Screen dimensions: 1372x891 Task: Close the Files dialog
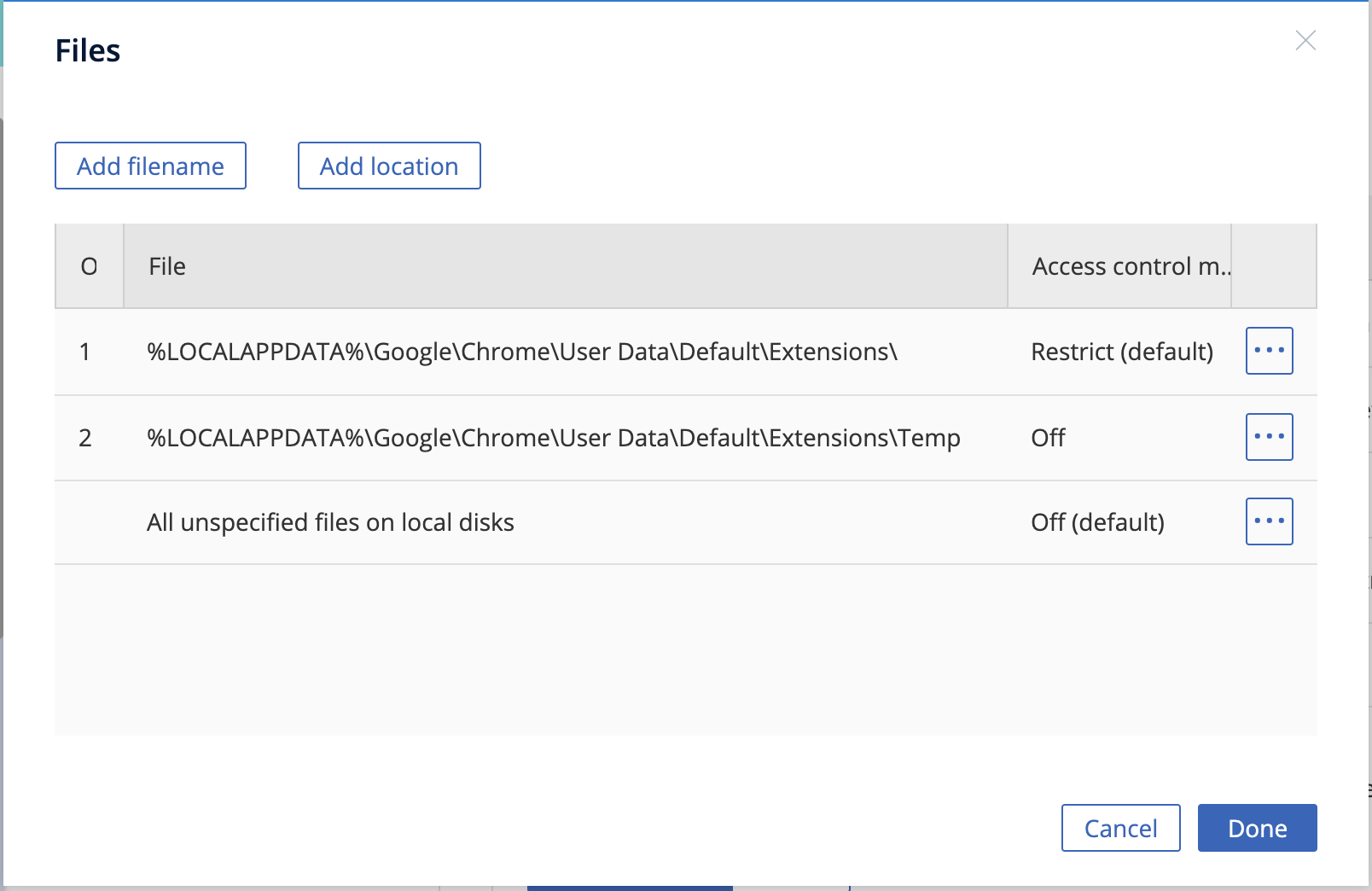[1306, 40]
